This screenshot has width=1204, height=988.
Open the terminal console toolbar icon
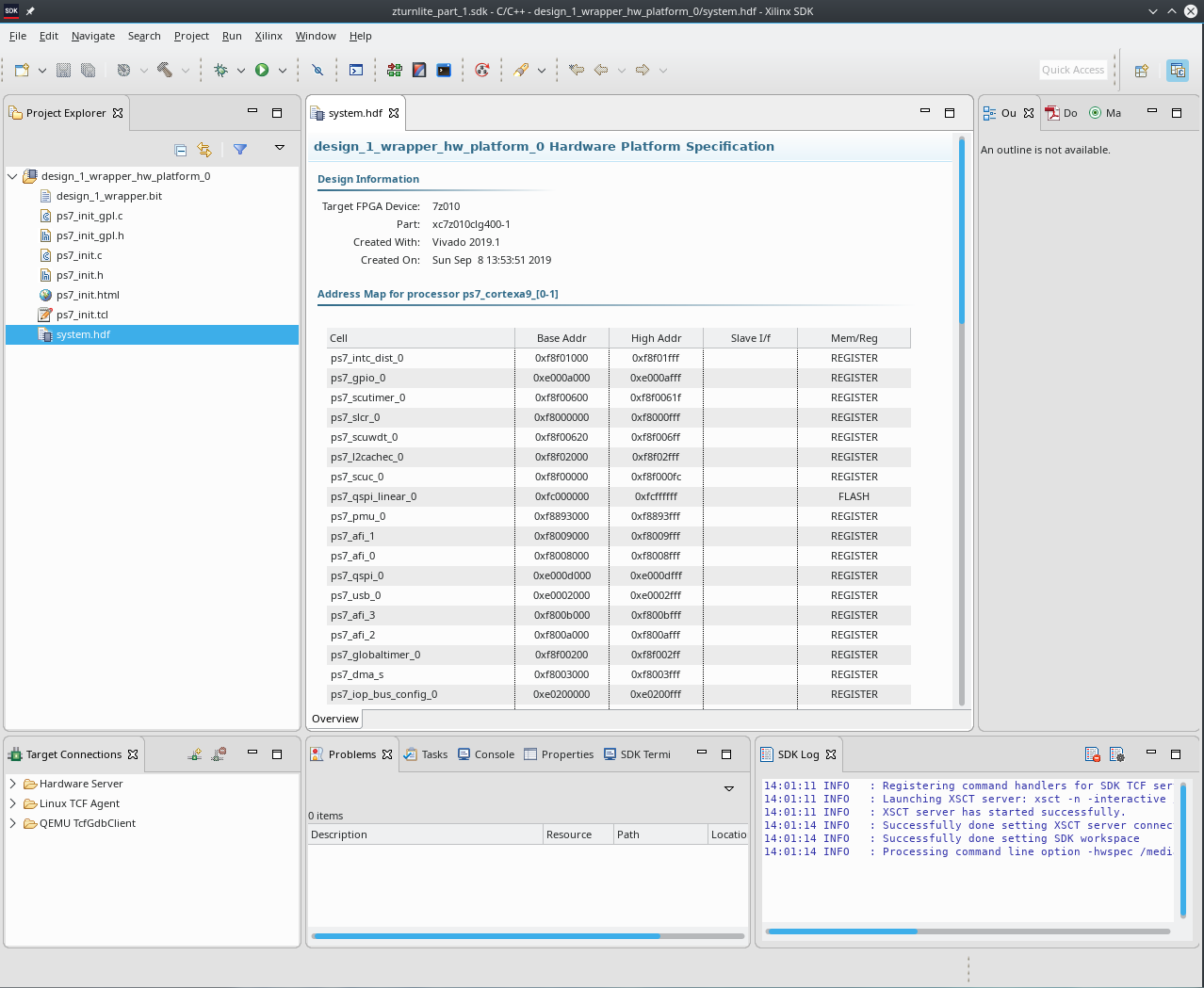(x=356, y=70)
